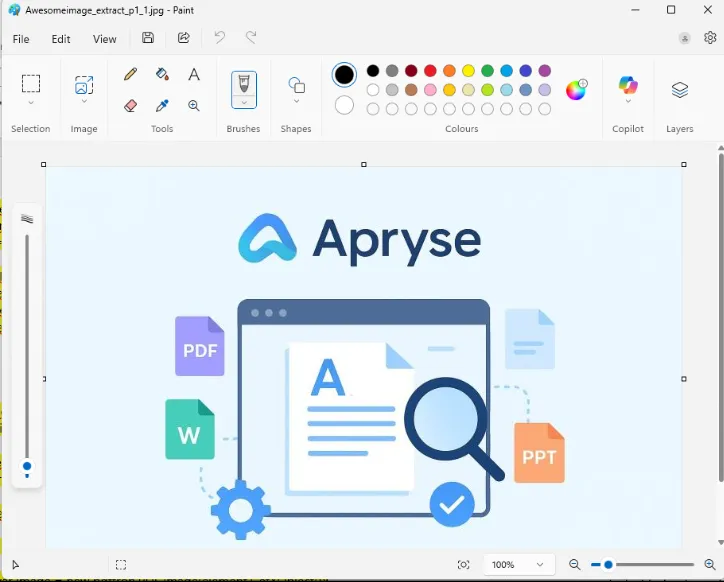The width and height of the screenshot is (724, 582).
Task: Select secondary Colour 2 white circle
Action: pyautogui.click(x=344, y=105)
